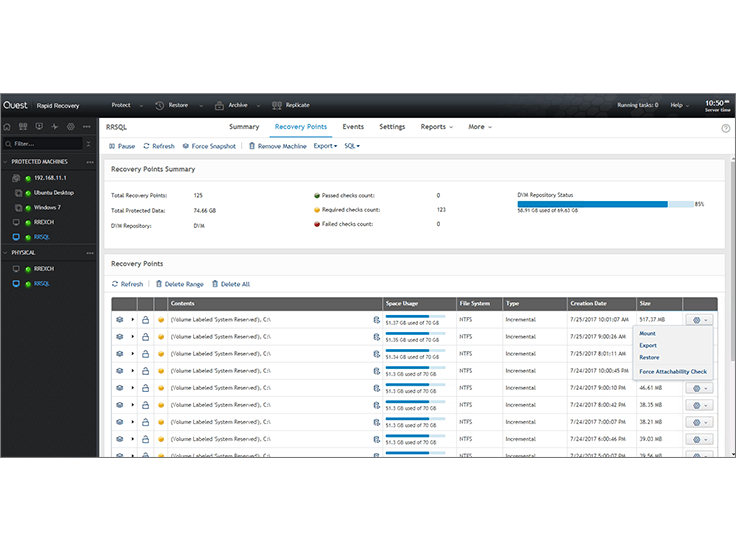Viewport: 736px width, 550px height.
Task: Click lock icon on 7/24/2017 9:00:10 PM row
Action: click(146, 388)
